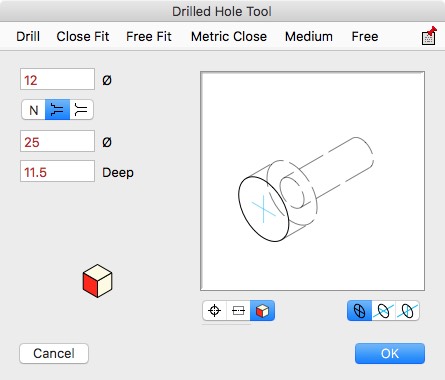Click the OK button
445x380 pixels.
point(390,353)
